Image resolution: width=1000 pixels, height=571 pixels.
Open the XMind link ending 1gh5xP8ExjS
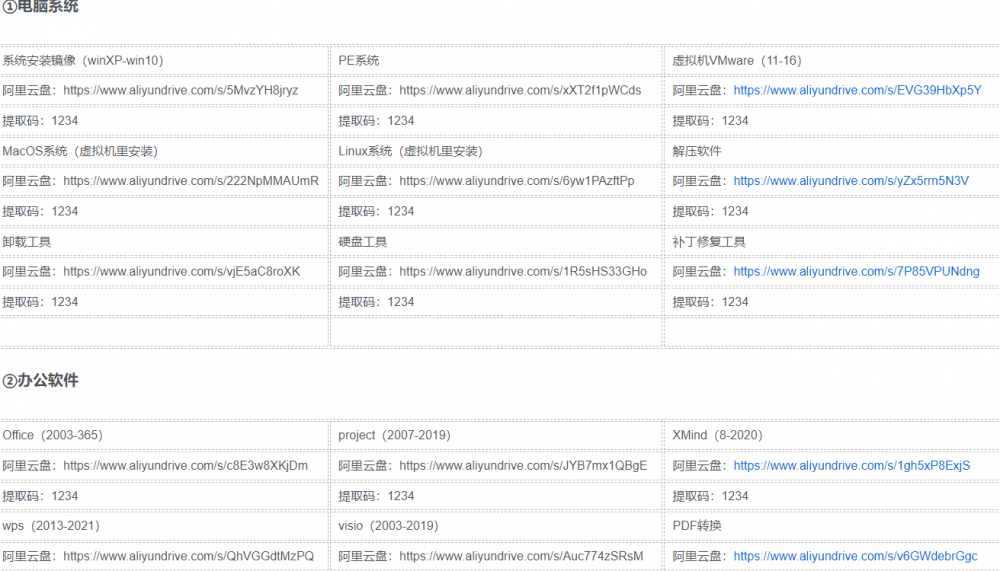click(851, 466)
